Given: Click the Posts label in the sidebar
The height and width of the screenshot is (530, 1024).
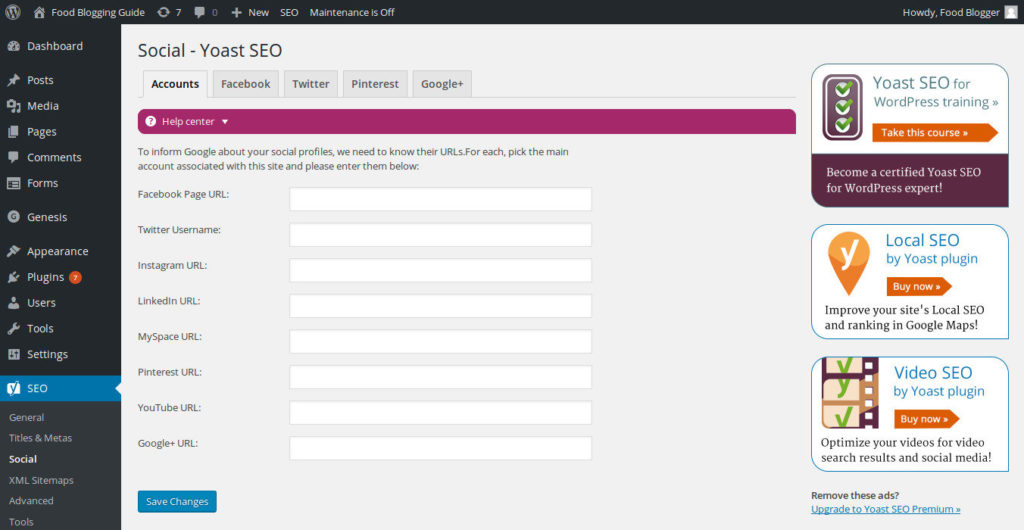Looking at the screenshot, I should tap(40, 80).
